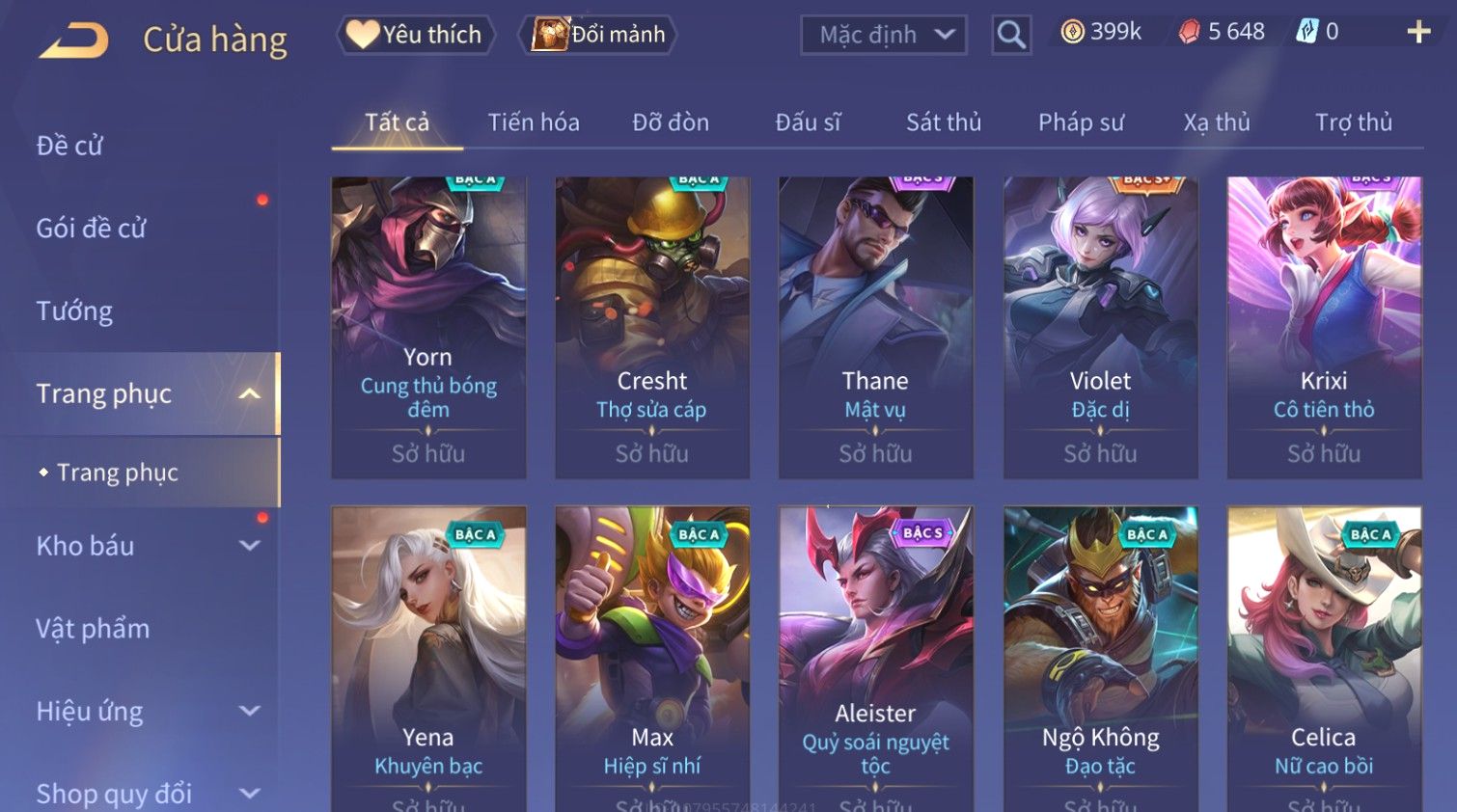Tap the blue voucher currency icon
Viewport: 1457px width, 812px height.
[1306, 32]
